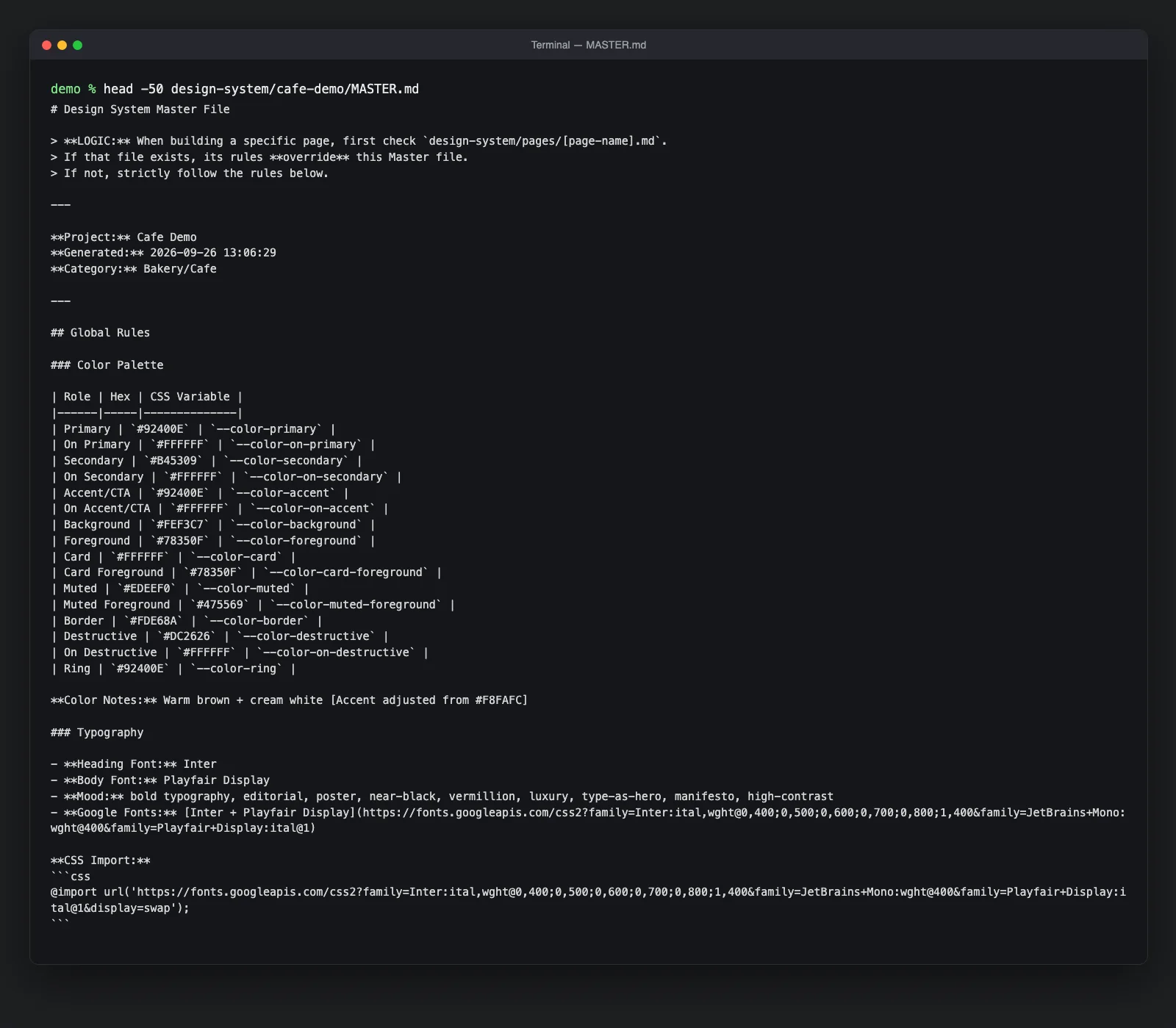Click the Generated timestamp '2026-09-26 13:06:29'
The height and width of the screenshot is (1028, 1176).
point(213,253)
